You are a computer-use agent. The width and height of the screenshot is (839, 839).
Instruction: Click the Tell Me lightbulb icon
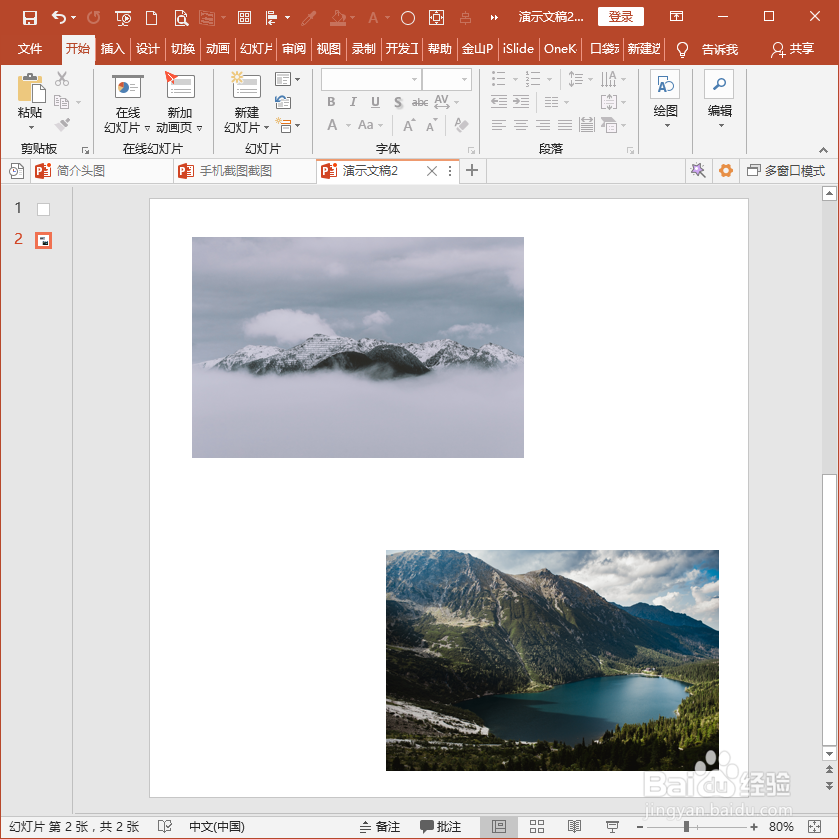click(x=682, y=49)
